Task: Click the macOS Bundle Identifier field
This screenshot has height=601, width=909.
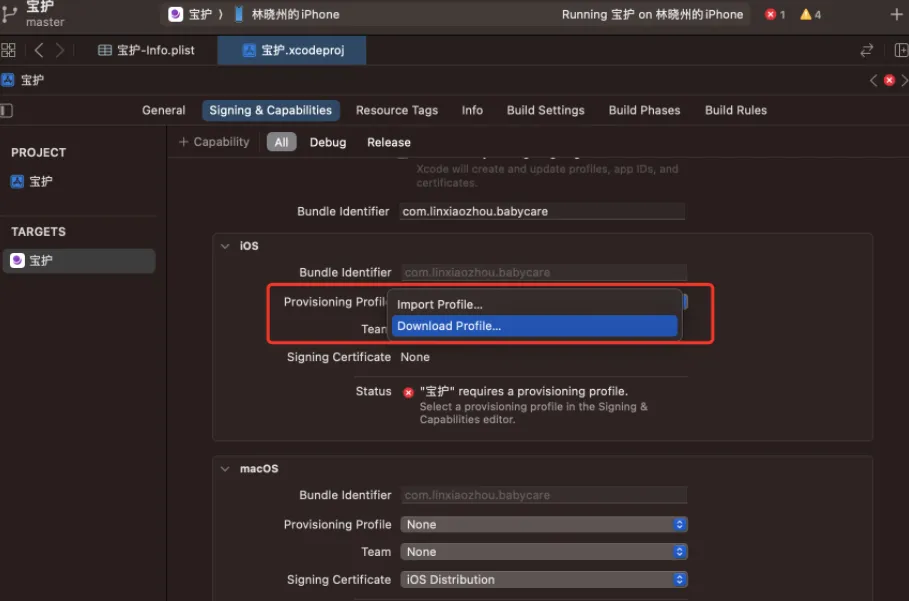Action: point(544,495)
